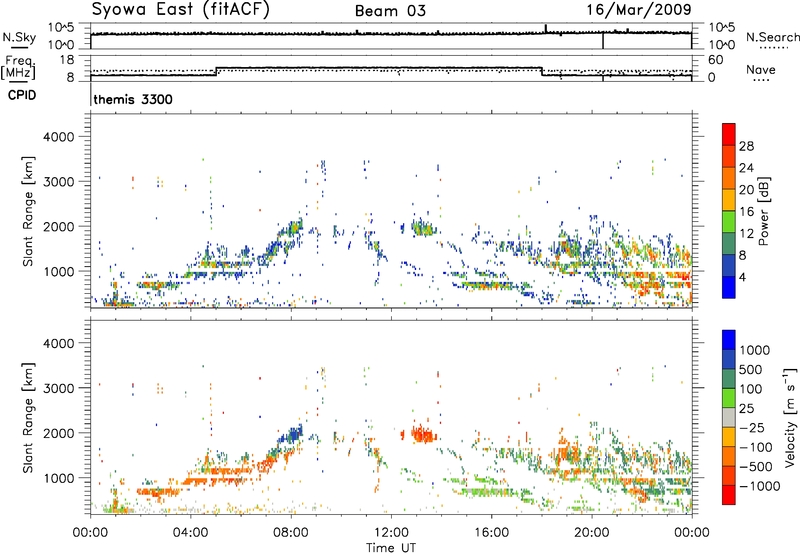
Task: Click "Slant Range [km]" label of velocity panel
Action: (28, 418)
